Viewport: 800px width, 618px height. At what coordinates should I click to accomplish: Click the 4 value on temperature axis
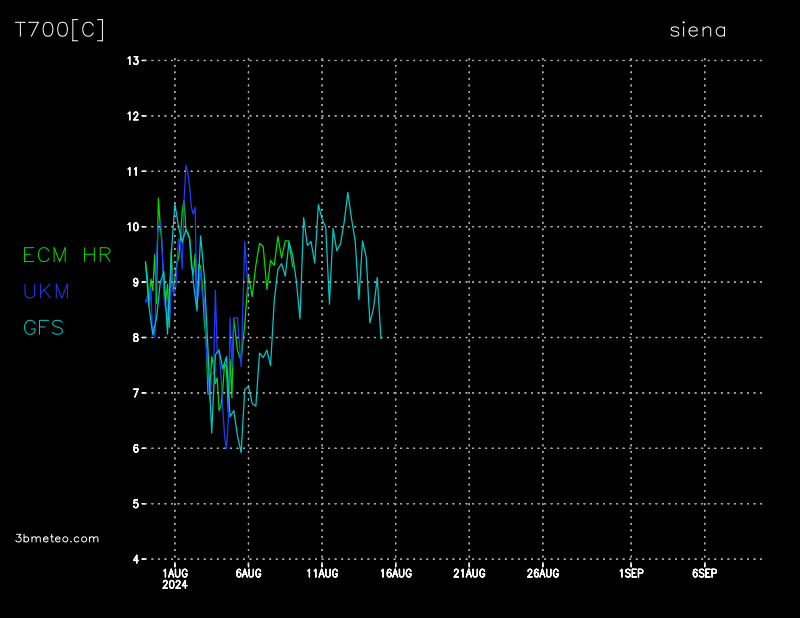(135, 559)
